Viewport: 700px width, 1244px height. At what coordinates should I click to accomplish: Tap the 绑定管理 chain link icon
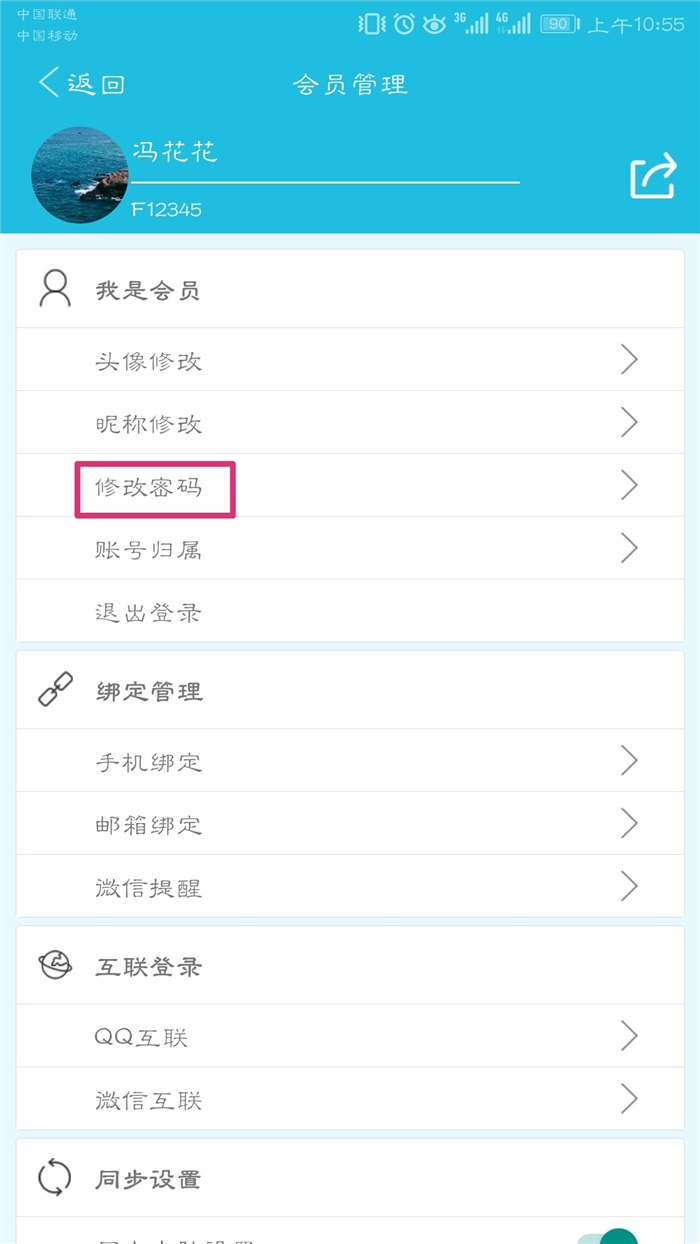pos(55,690)
